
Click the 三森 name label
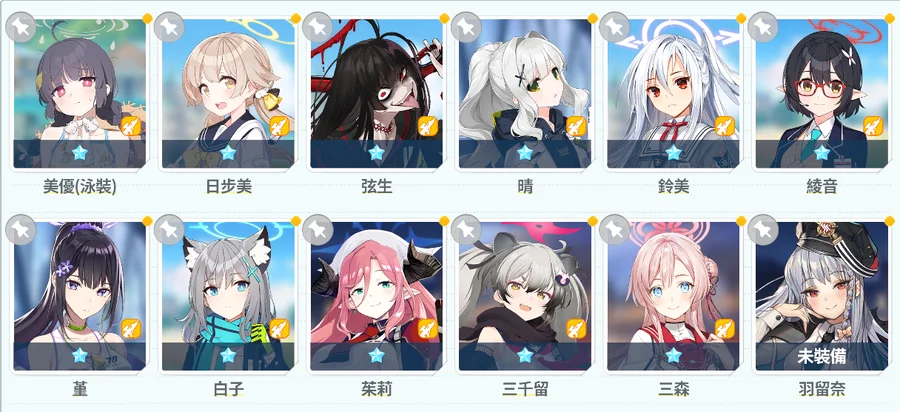[673, 389]
